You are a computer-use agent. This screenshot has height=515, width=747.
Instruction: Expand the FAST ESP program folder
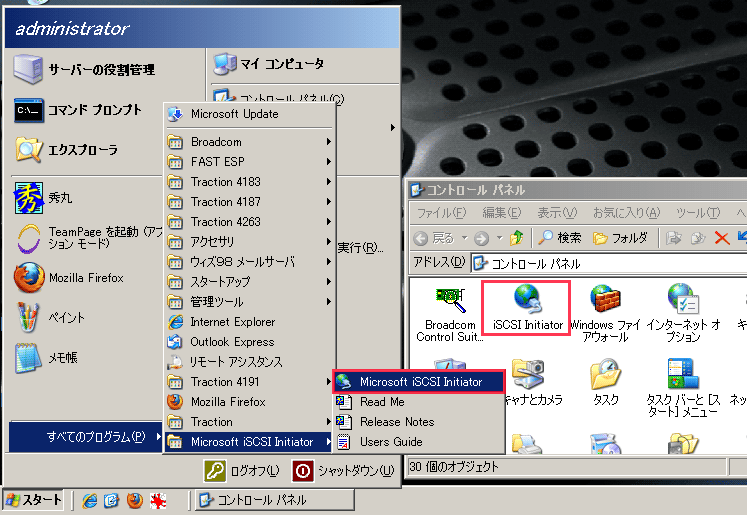pyautogui.click(x=249, y=162)
